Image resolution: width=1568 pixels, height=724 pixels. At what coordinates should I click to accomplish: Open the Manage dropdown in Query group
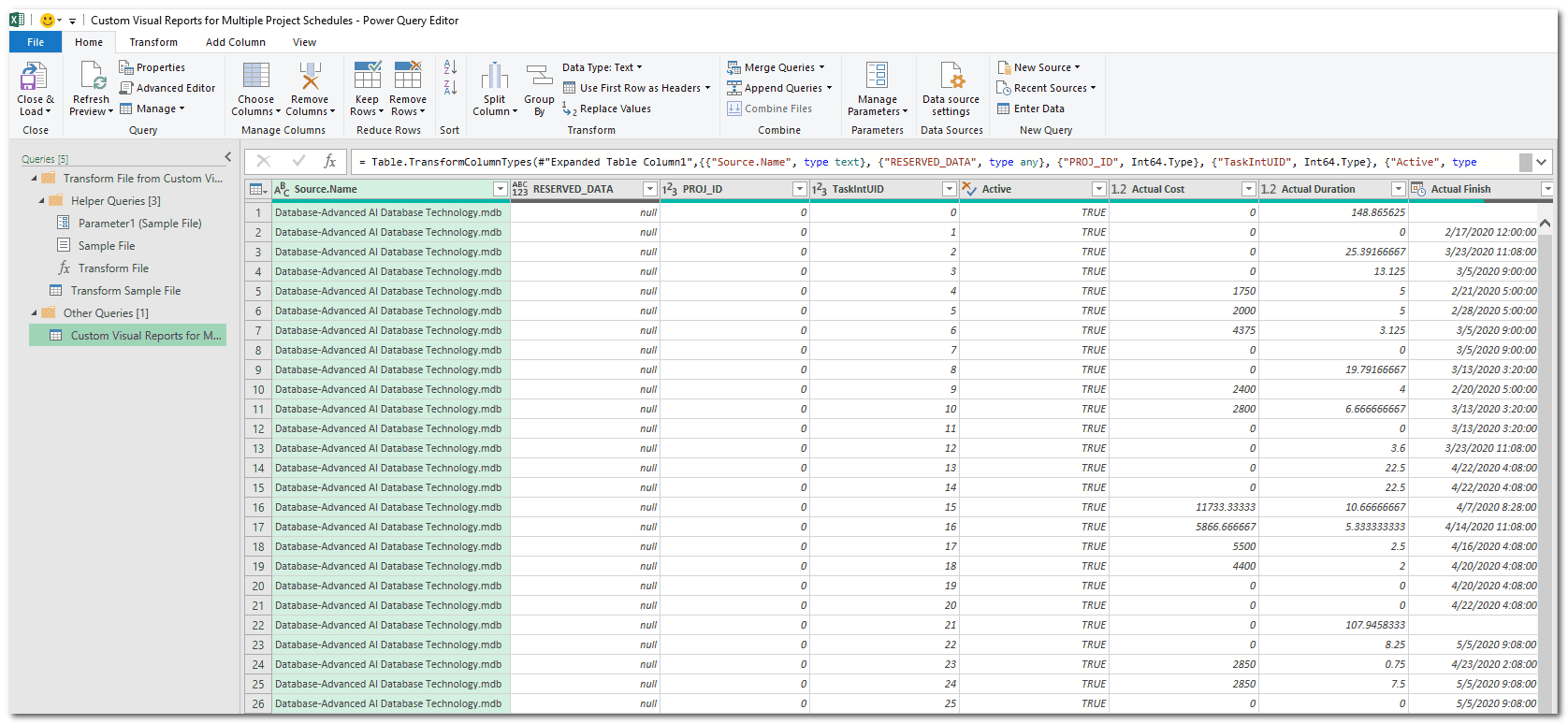pyautogui.click(x=152, y=109)
